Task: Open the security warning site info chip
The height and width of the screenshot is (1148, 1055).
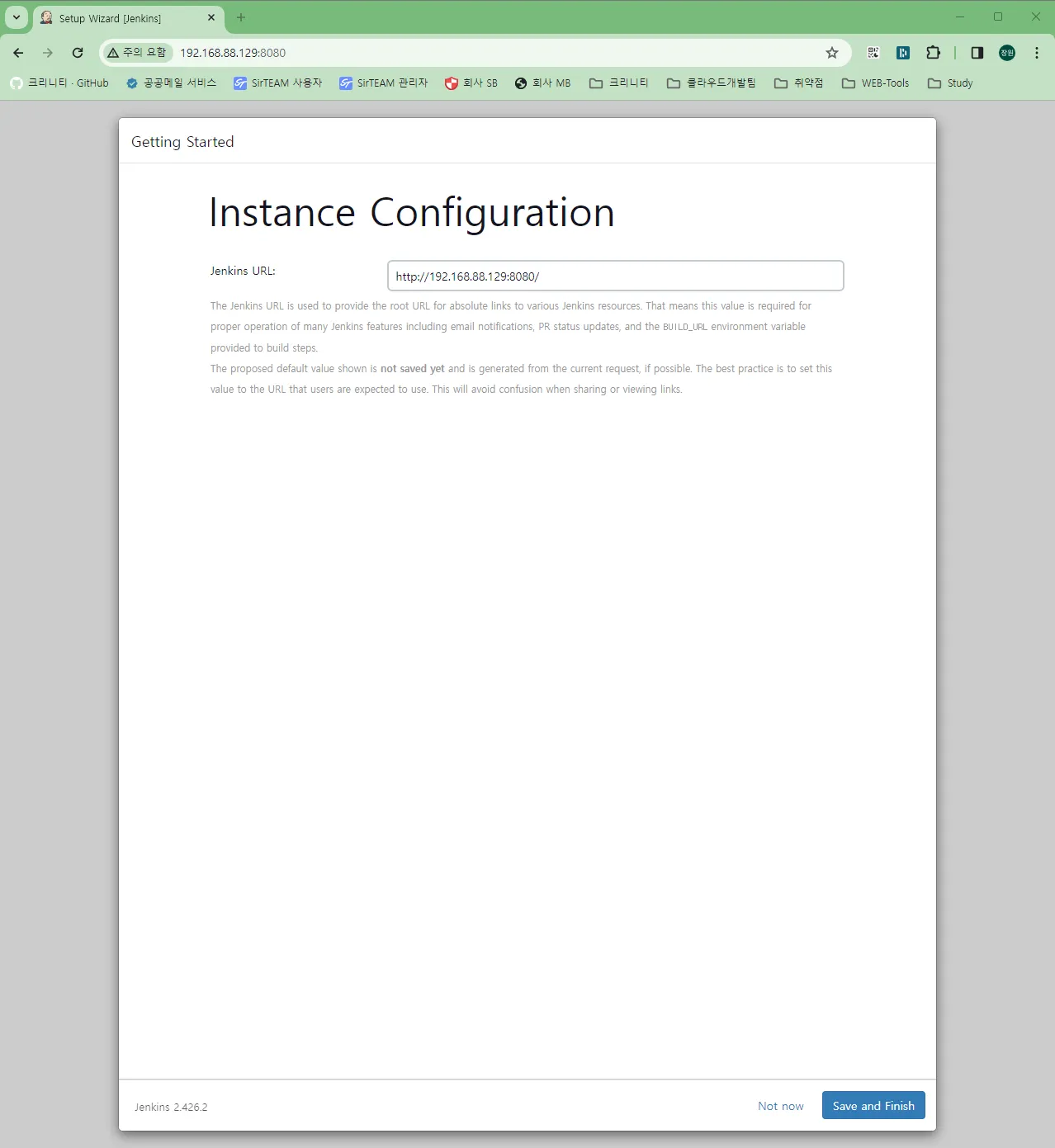Action: pos(137,52)
